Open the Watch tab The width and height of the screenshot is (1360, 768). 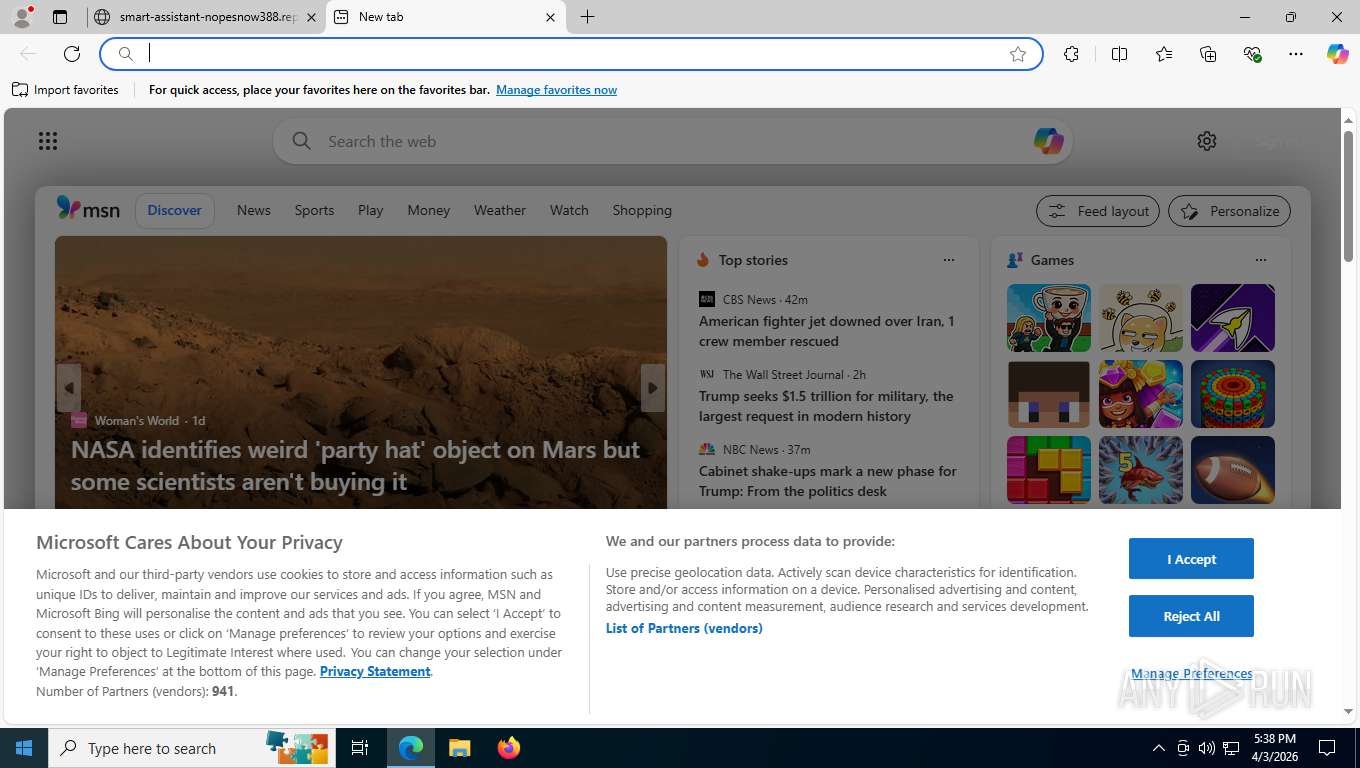coord(569,210)
